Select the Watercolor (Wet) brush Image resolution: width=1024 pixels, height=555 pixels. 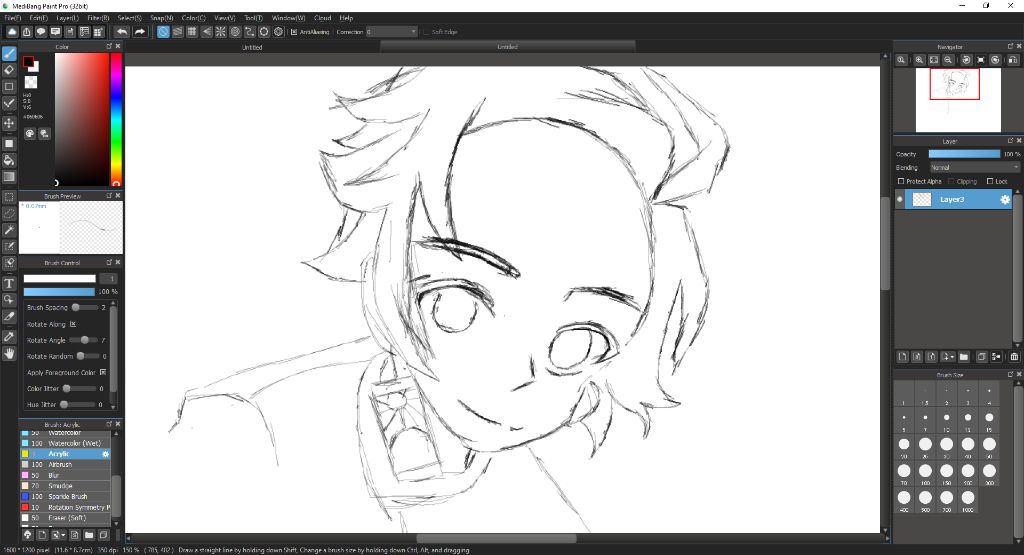coord(65,443)
